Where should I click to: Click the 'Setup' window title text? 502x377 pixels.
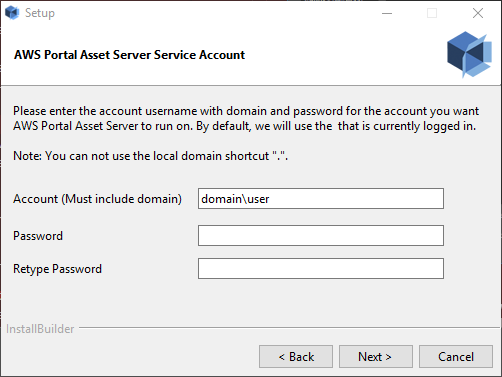tap(40, 13)
